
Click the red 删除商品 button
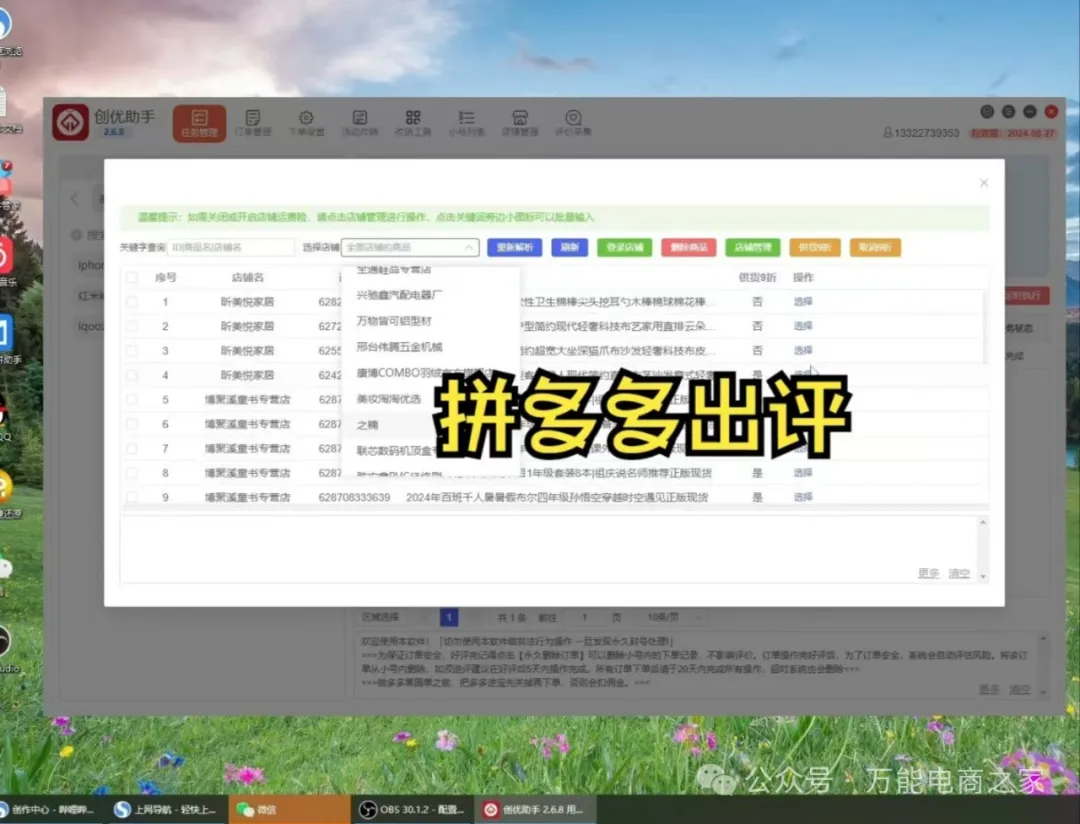[x=688, y=247]
